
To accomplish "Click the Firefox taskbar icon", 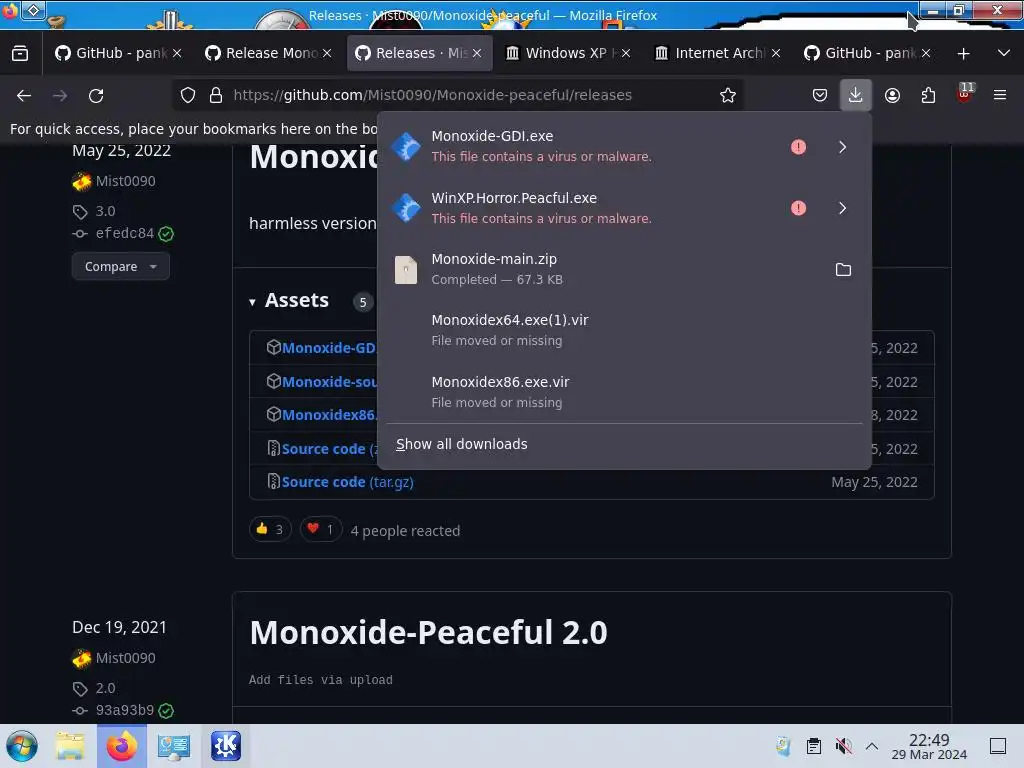I will pos(122,746).
